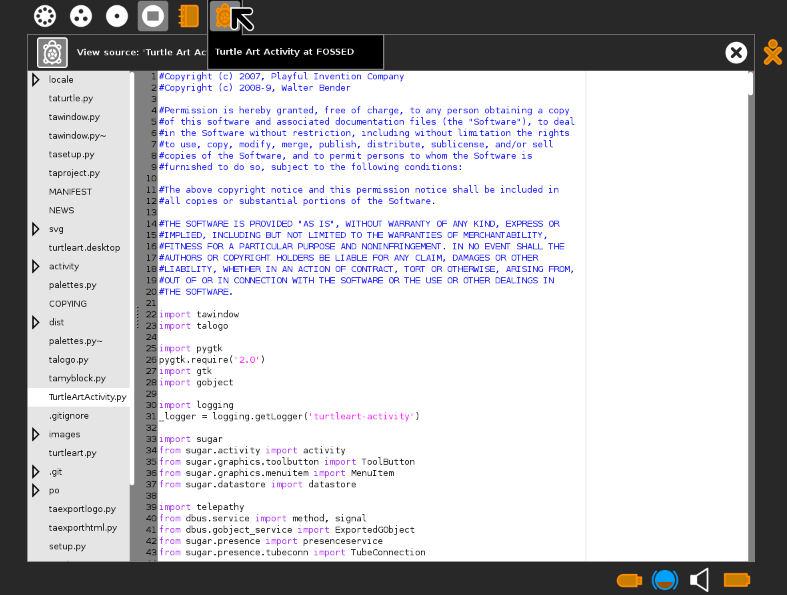Switch to Neighborhood view in the frame

[44, 16]
